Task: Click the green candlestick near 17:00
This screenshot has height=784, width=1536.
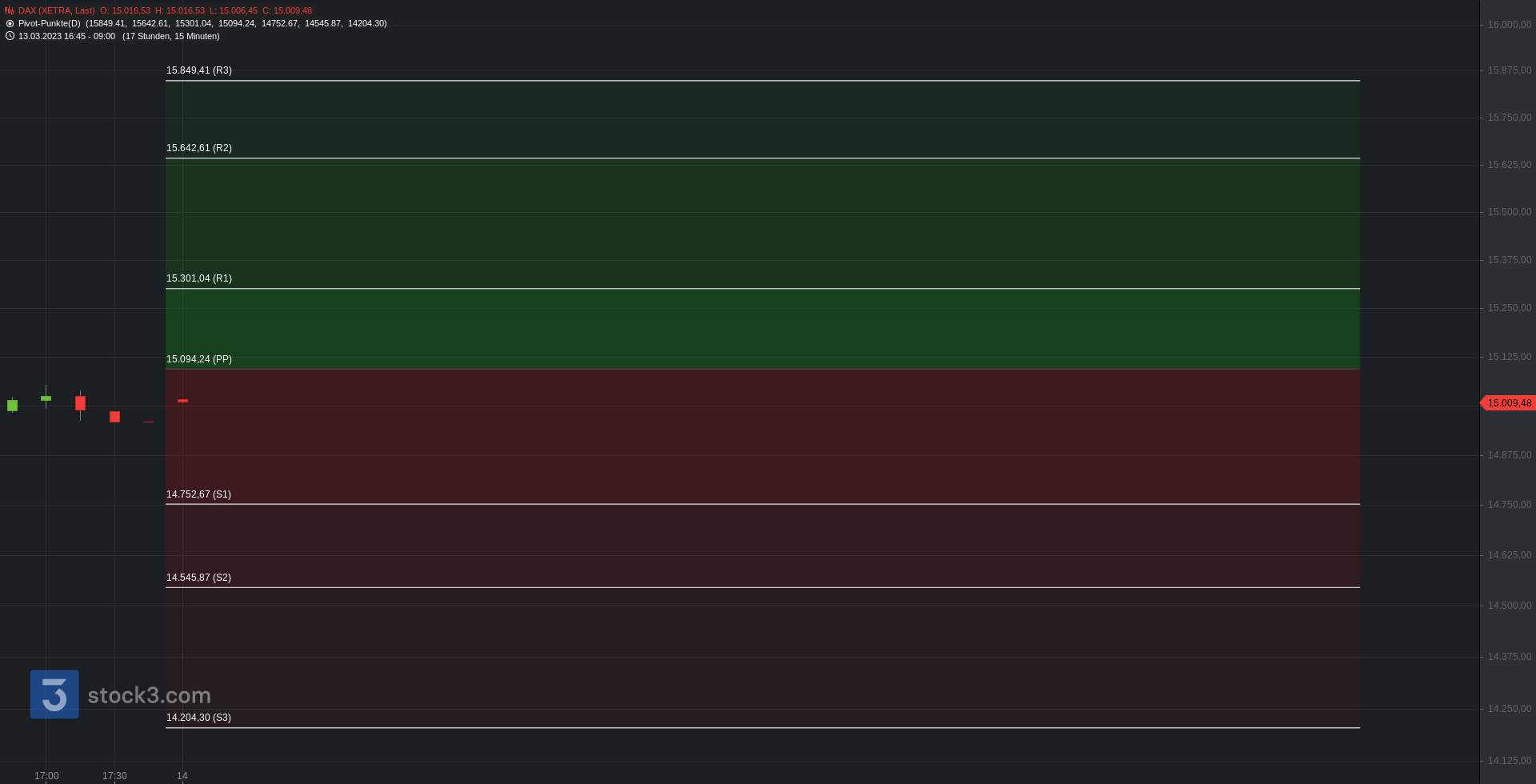Action: [46, 398]
